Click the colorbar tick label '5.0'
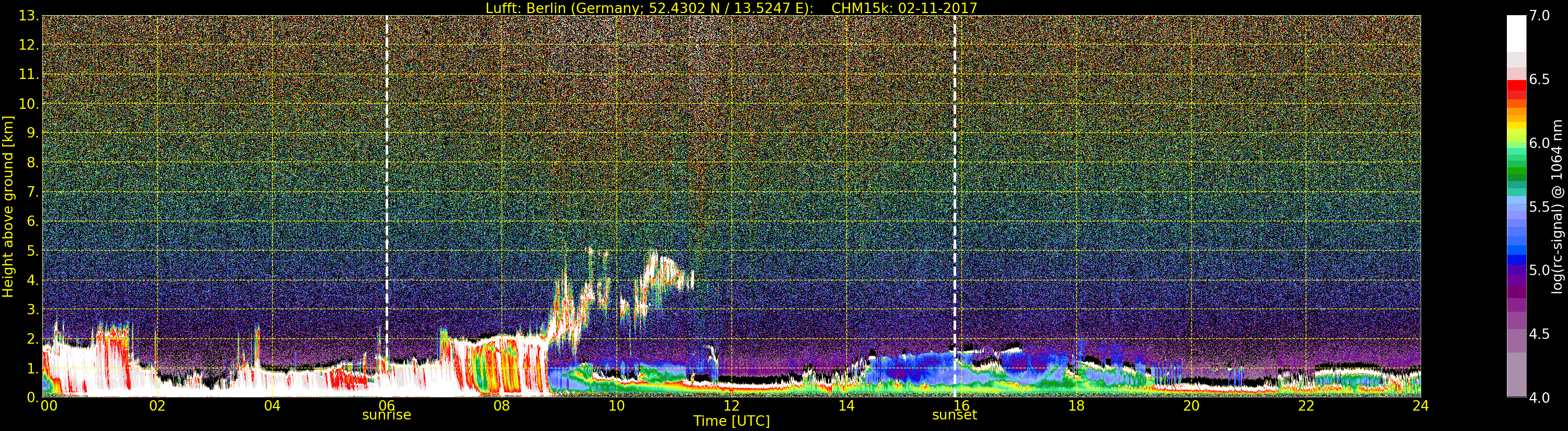This screenshot has height=431, width=1568. pos(1539,270)
